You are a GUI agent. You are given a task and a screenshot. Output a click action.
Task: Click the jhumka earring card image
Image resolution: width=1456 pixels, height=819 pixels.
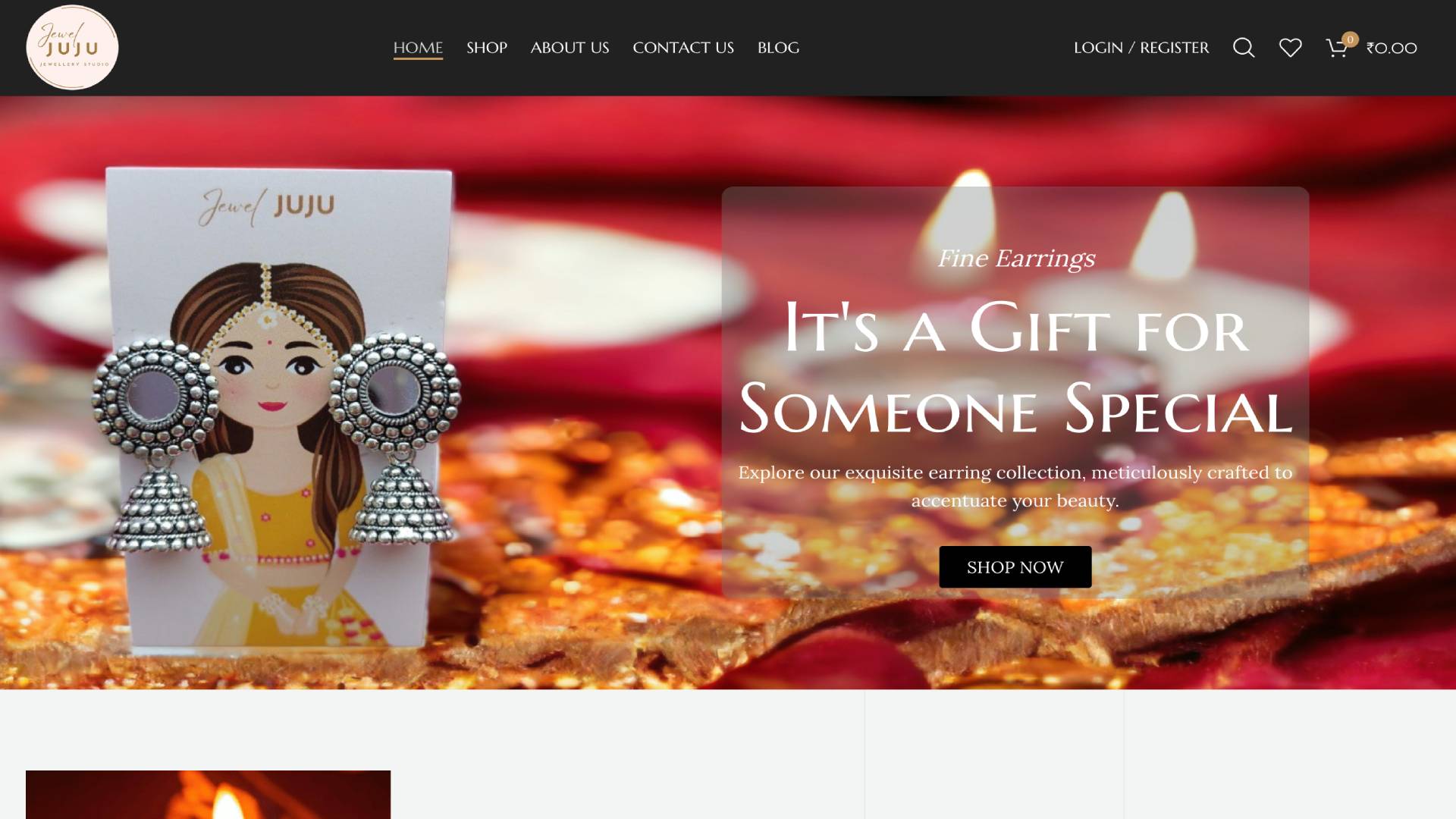[277, 409]
